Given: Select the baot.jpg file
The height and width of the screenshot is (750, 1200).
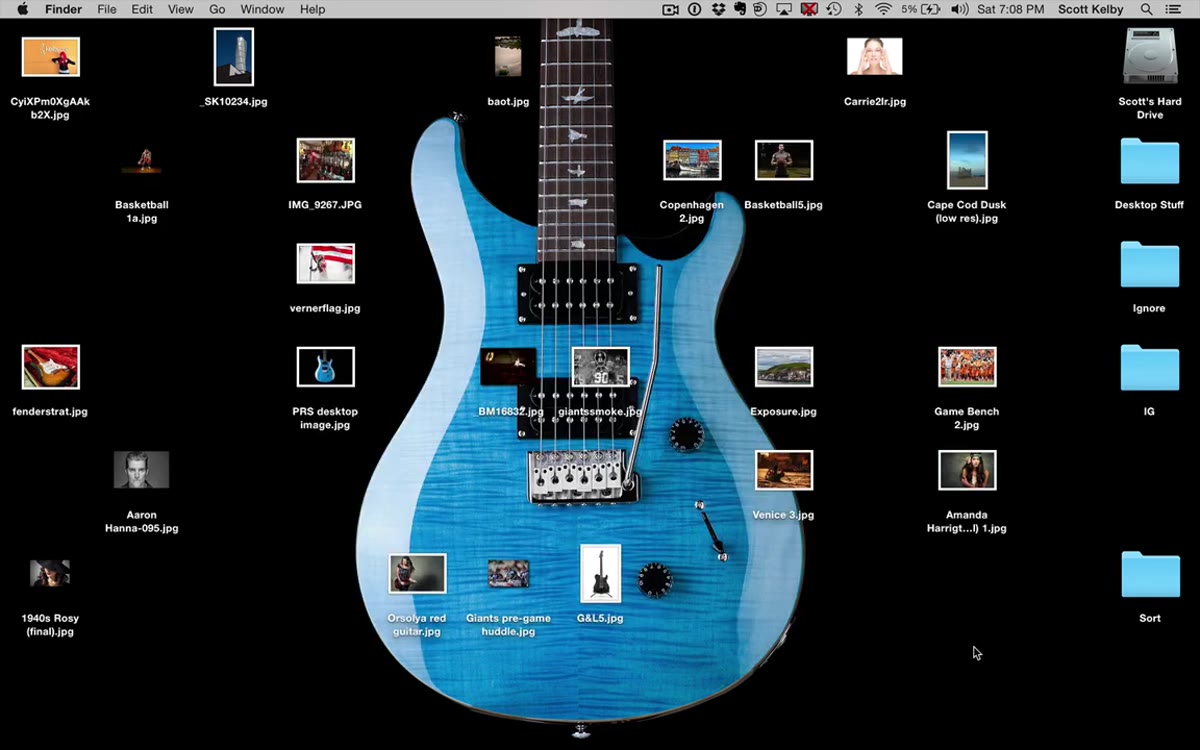Looking at the screenshot, I should point(508,57).
